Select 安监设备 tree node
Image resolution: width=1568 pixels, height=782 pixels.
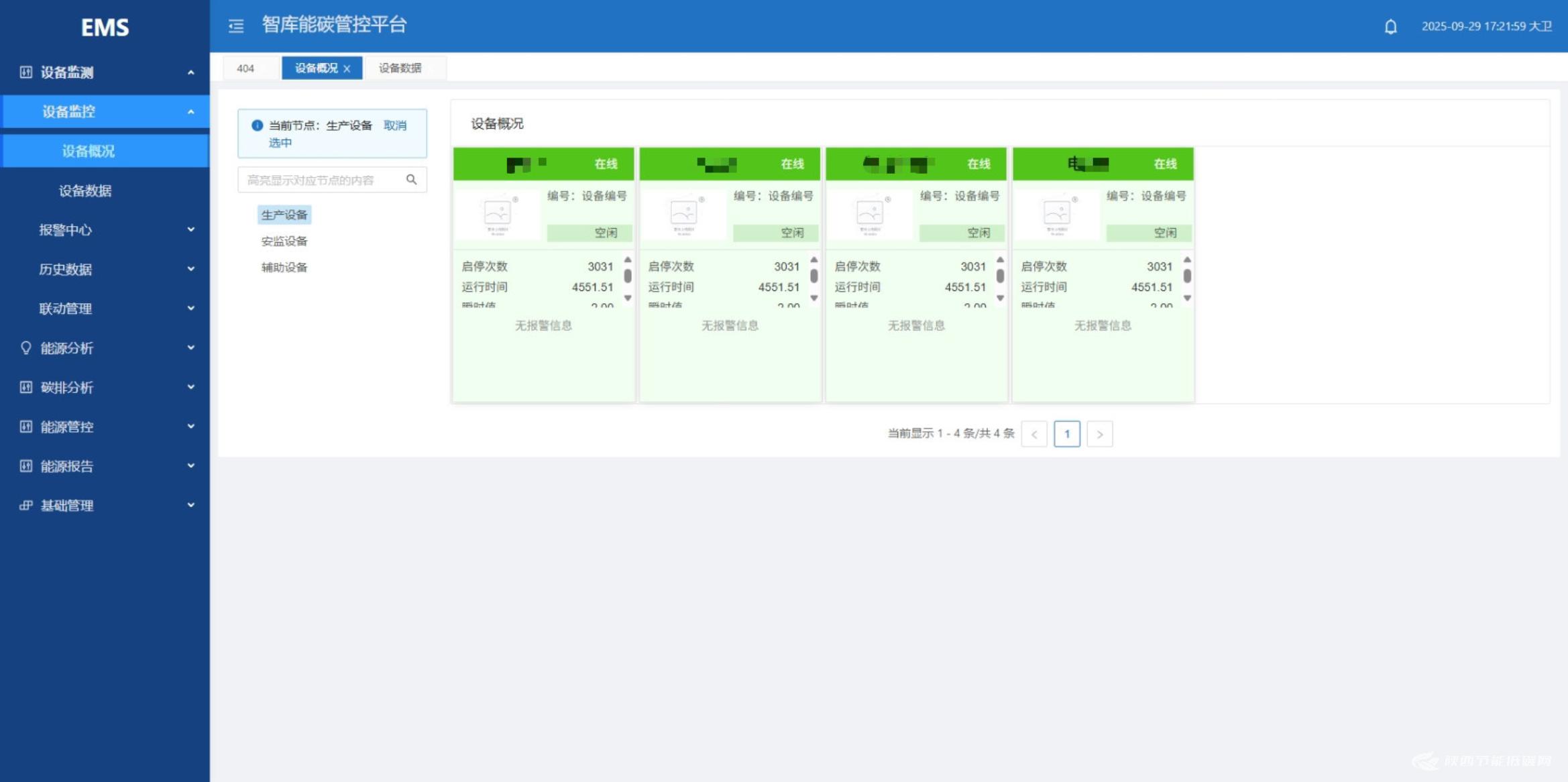284,241
